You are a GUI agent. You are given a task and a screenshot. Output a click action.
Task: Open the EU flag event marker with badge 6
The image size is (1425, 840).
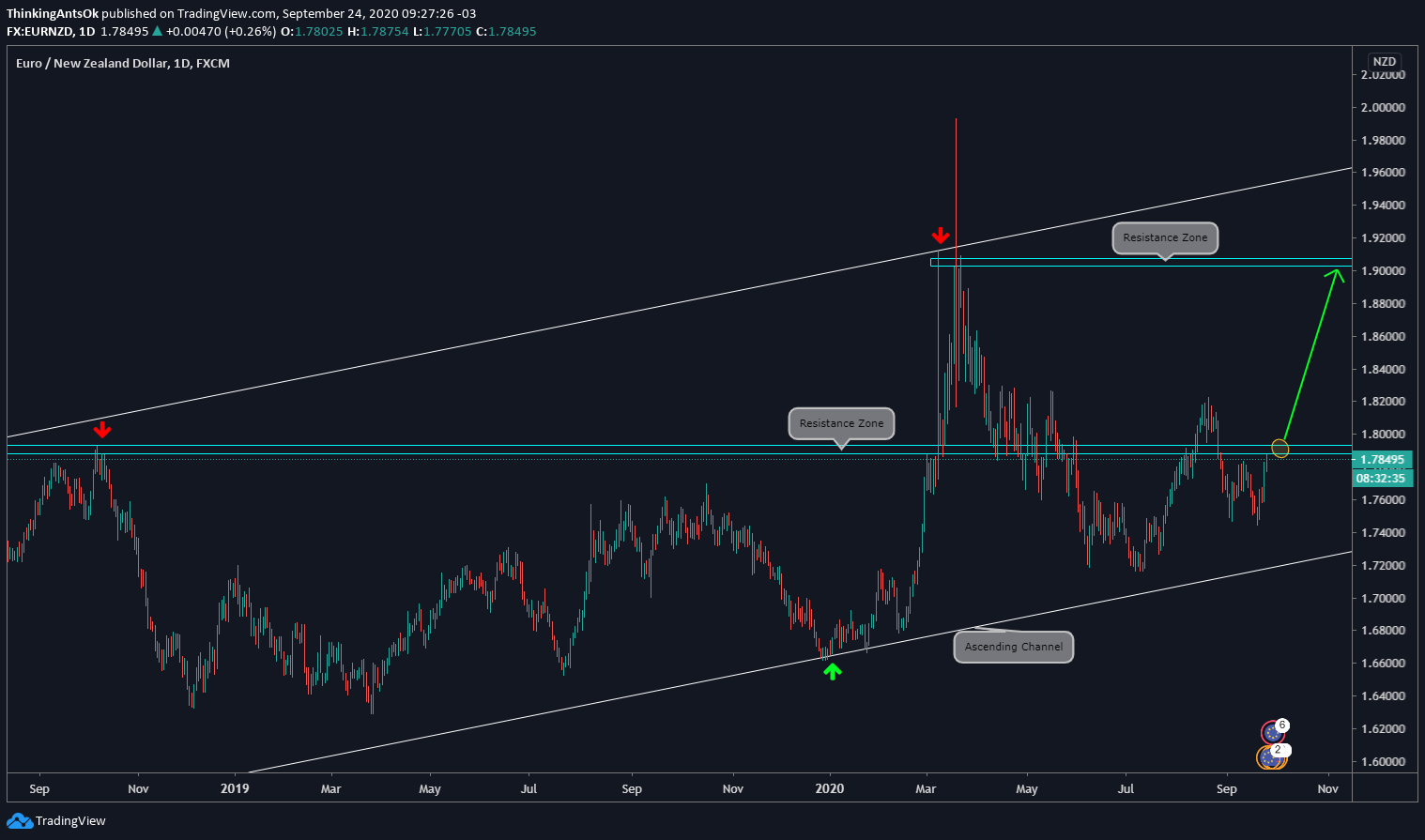coord(1273,732)
